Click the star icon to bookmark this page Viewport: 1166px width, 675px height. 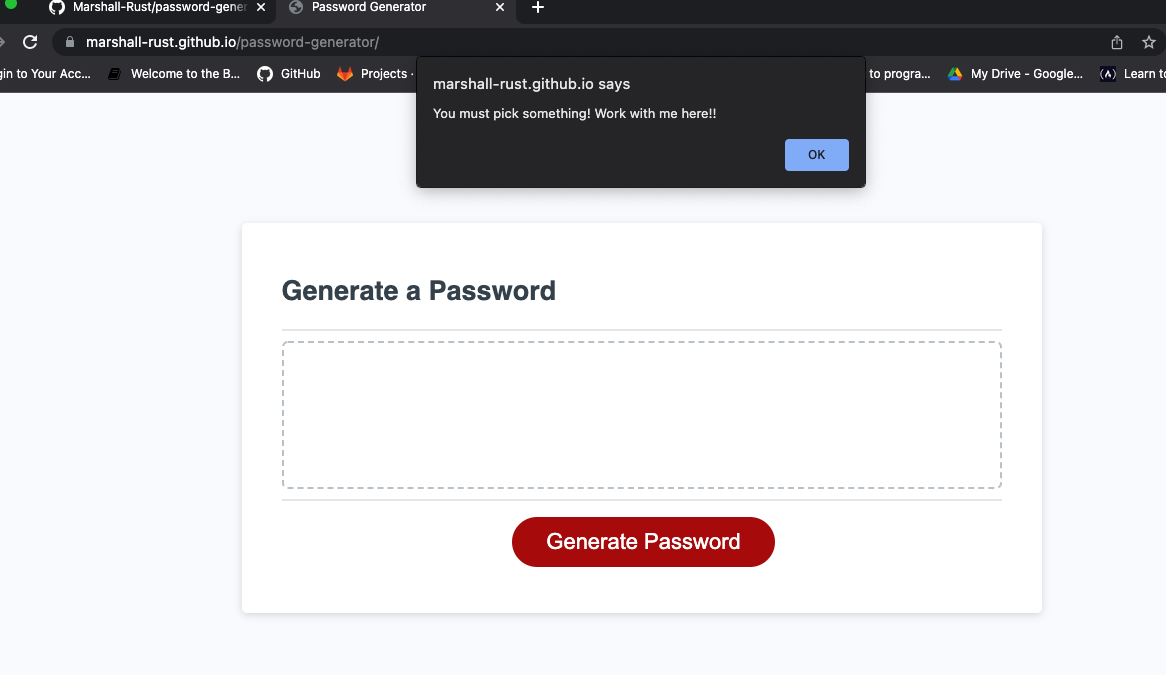tap(1148, 42)
